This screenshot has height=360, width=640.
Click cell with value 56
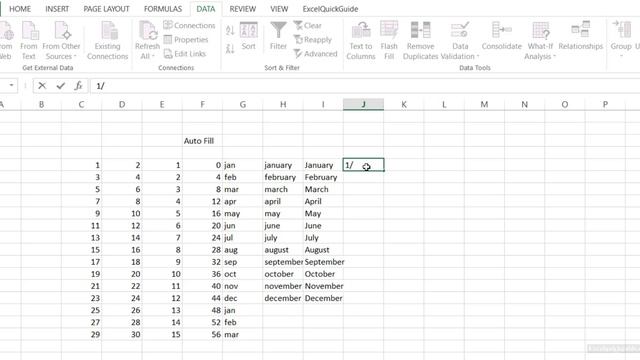(202, 334)
